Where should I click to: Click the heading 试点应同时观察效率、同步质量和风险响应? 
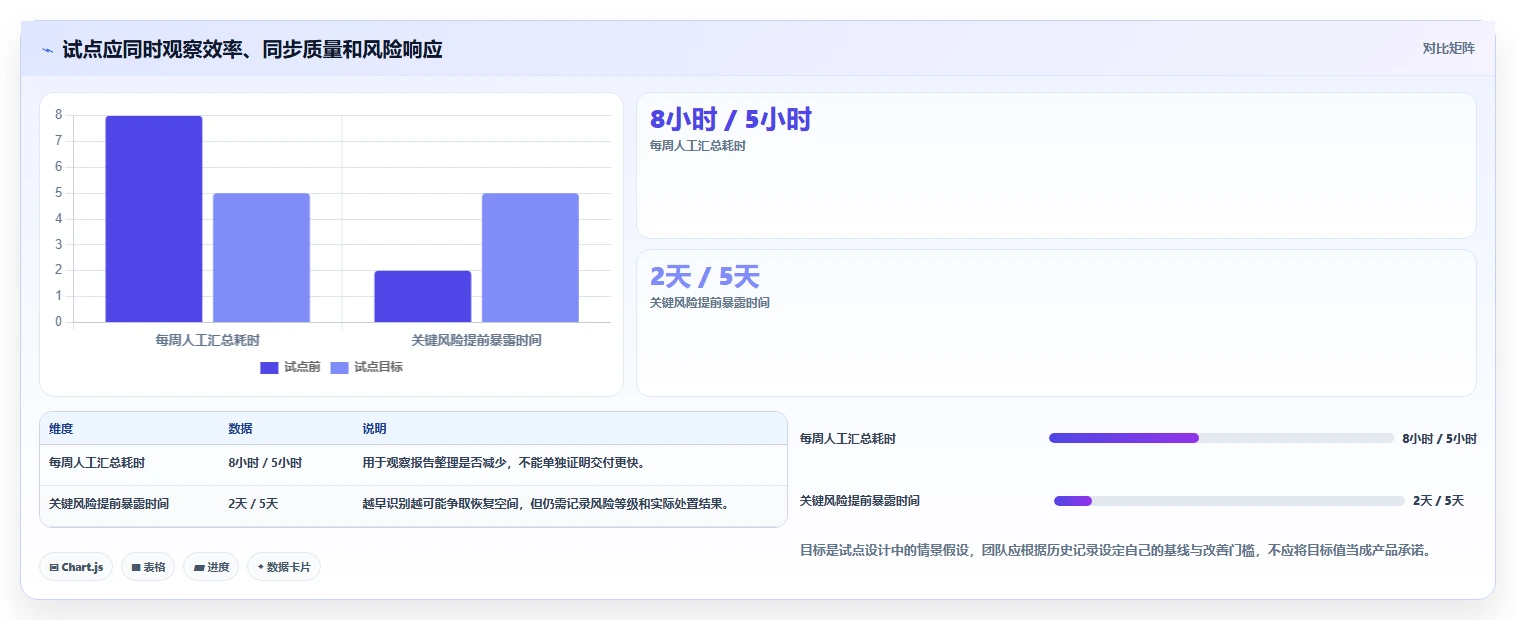pyautogui.click(x=252, y=50)
